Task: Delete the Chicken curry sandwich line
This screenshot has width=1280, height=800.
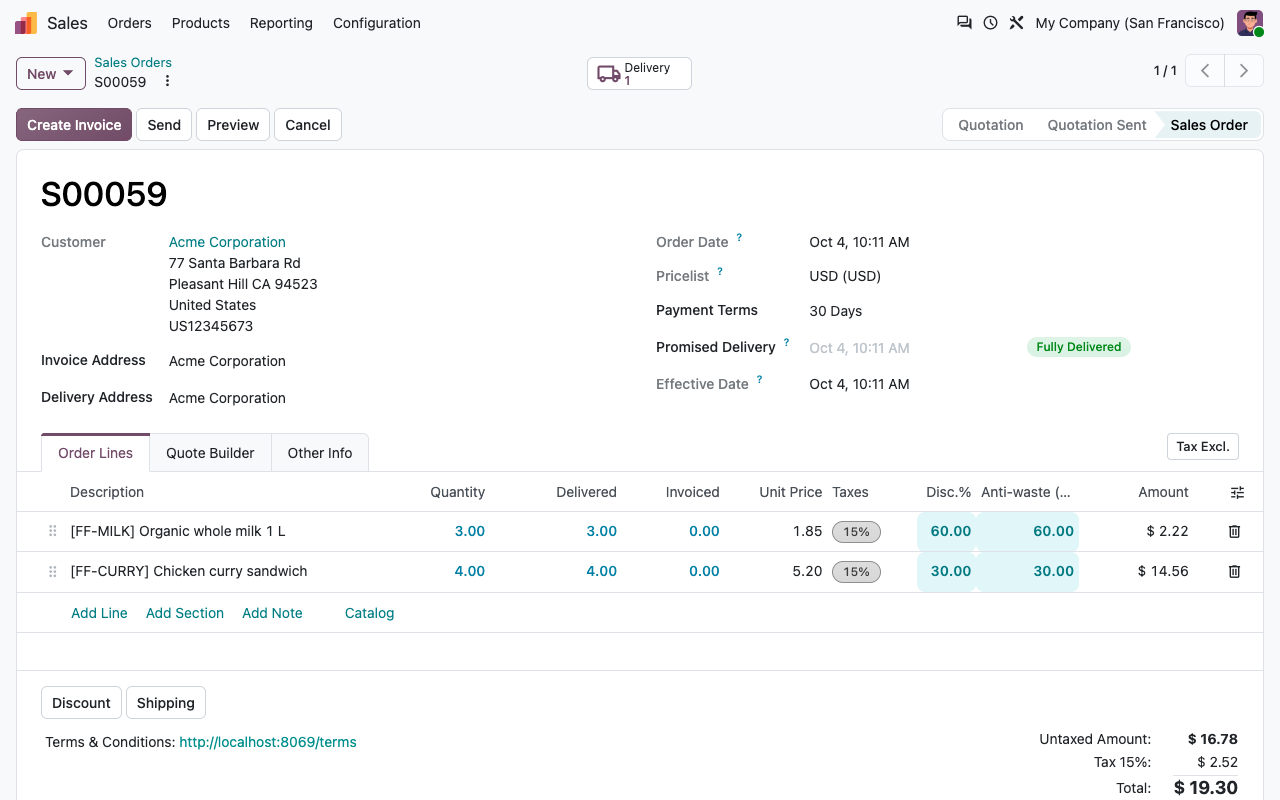Action: (1234, 572)
